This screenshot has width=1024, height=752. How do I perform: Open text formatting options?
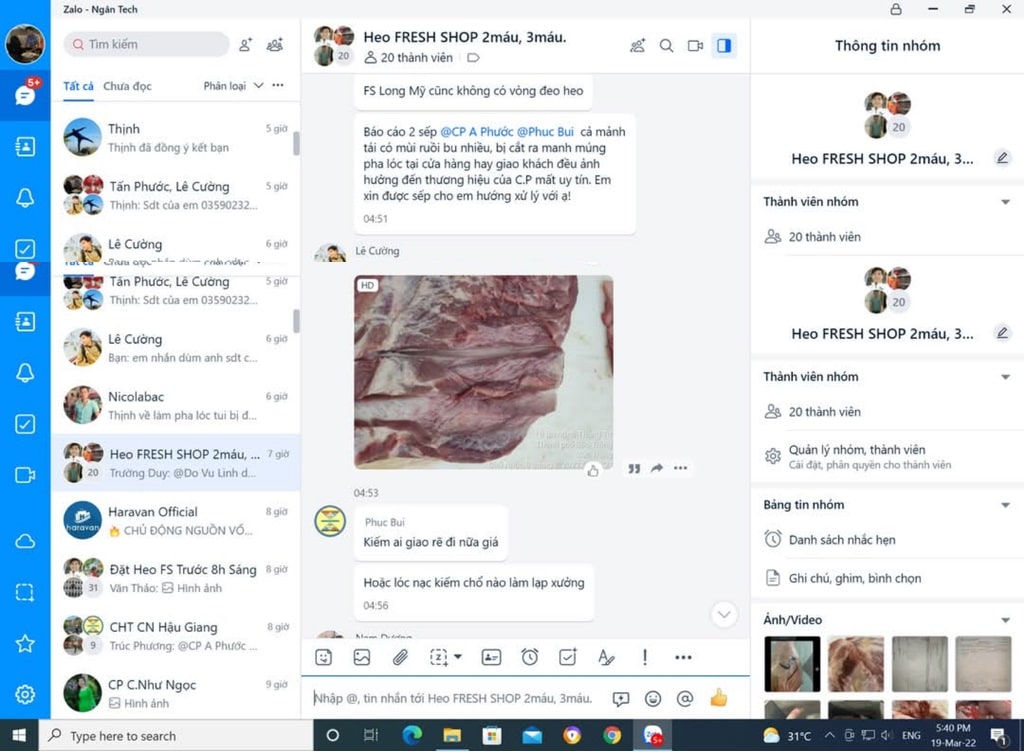pyautogui.click(x=606, y=657)
